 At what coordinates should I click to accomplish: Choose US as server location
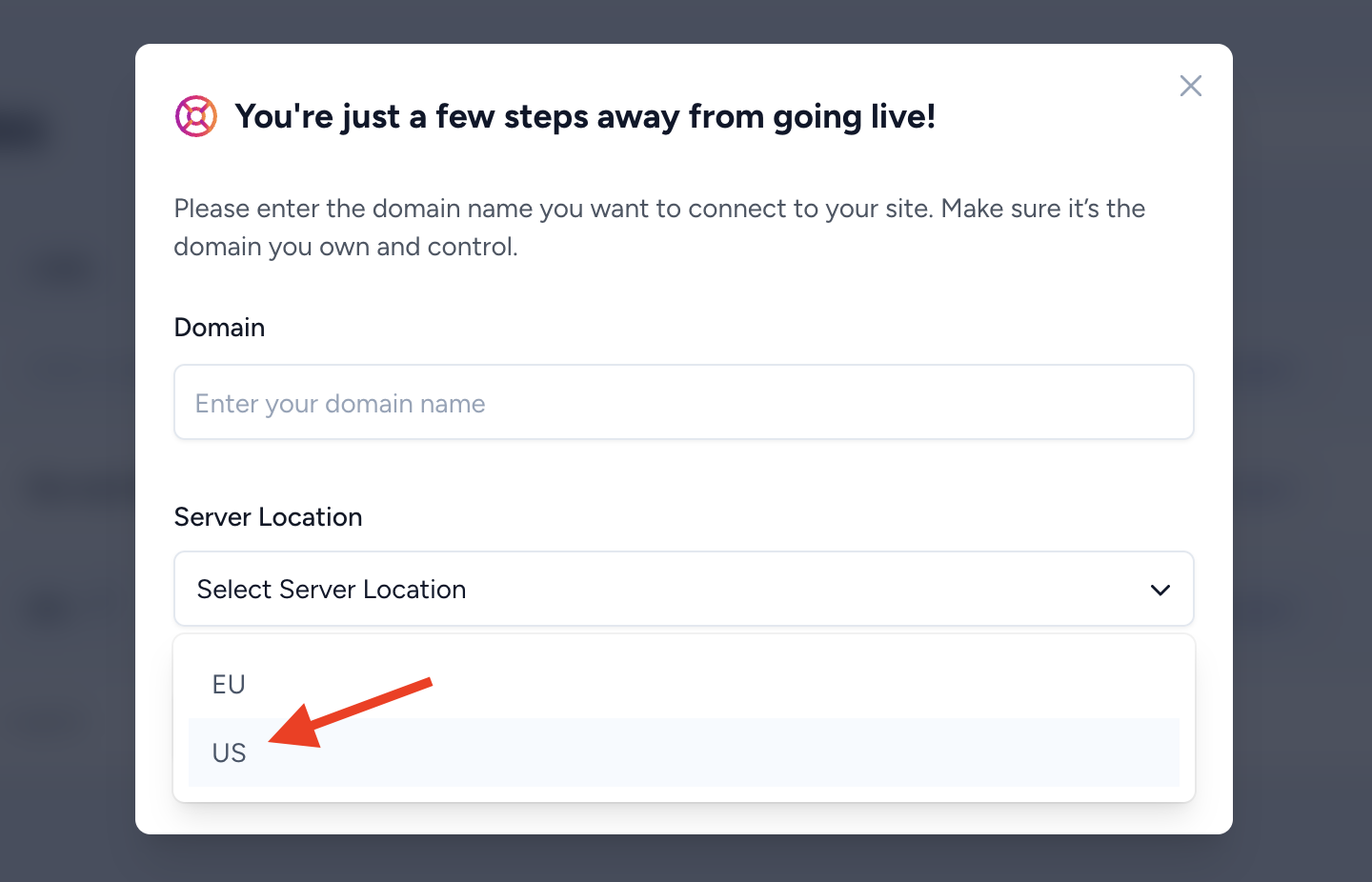coord(230,752)
